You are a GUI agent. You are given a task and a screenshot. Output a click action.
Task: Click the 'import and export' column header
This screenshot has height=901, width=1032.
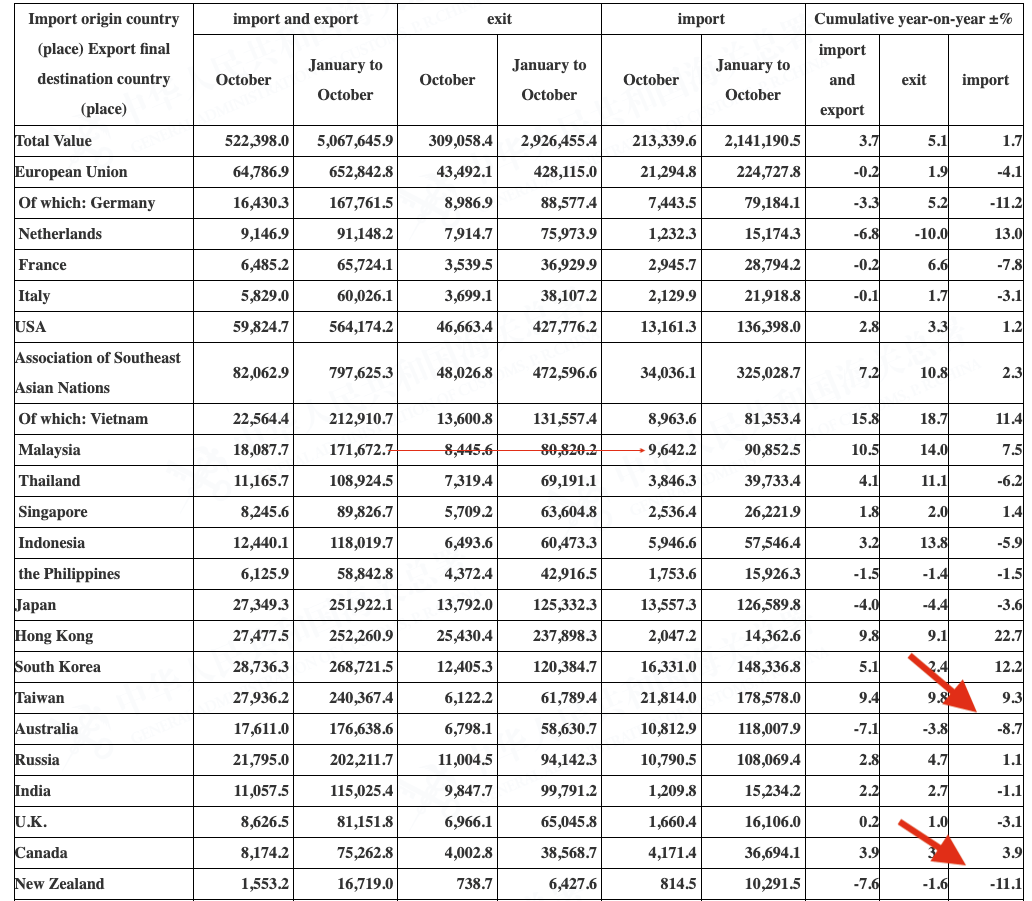(295, 19)
